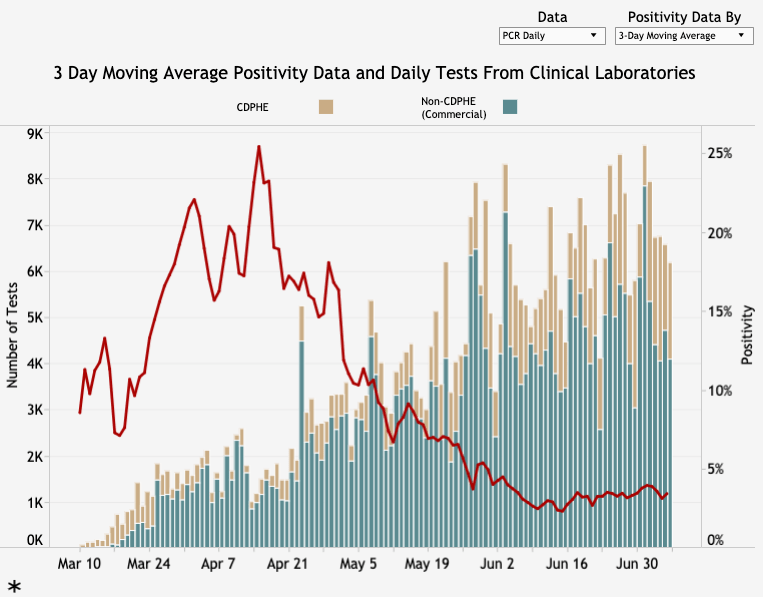Click the Positivity Data By heading
Viewport: 763px width, 597px height.
click(x=684, y=16)
